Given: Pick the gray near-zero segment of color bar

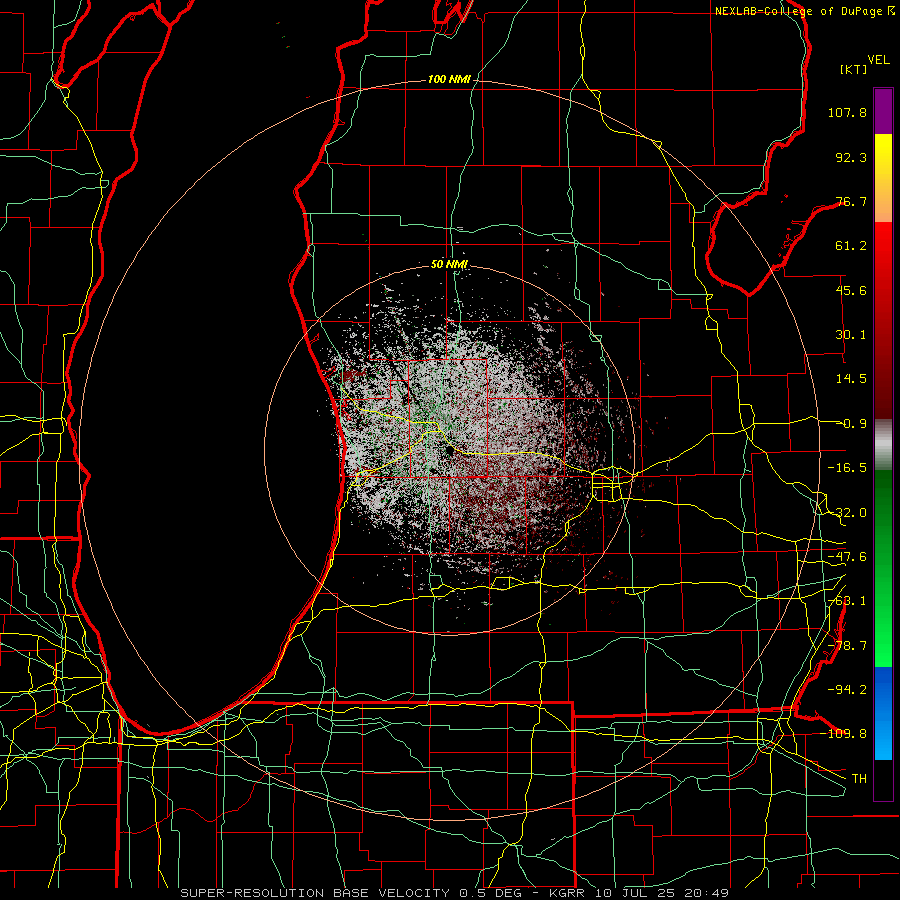Looking at the screenshot, I should pos(883,445).
